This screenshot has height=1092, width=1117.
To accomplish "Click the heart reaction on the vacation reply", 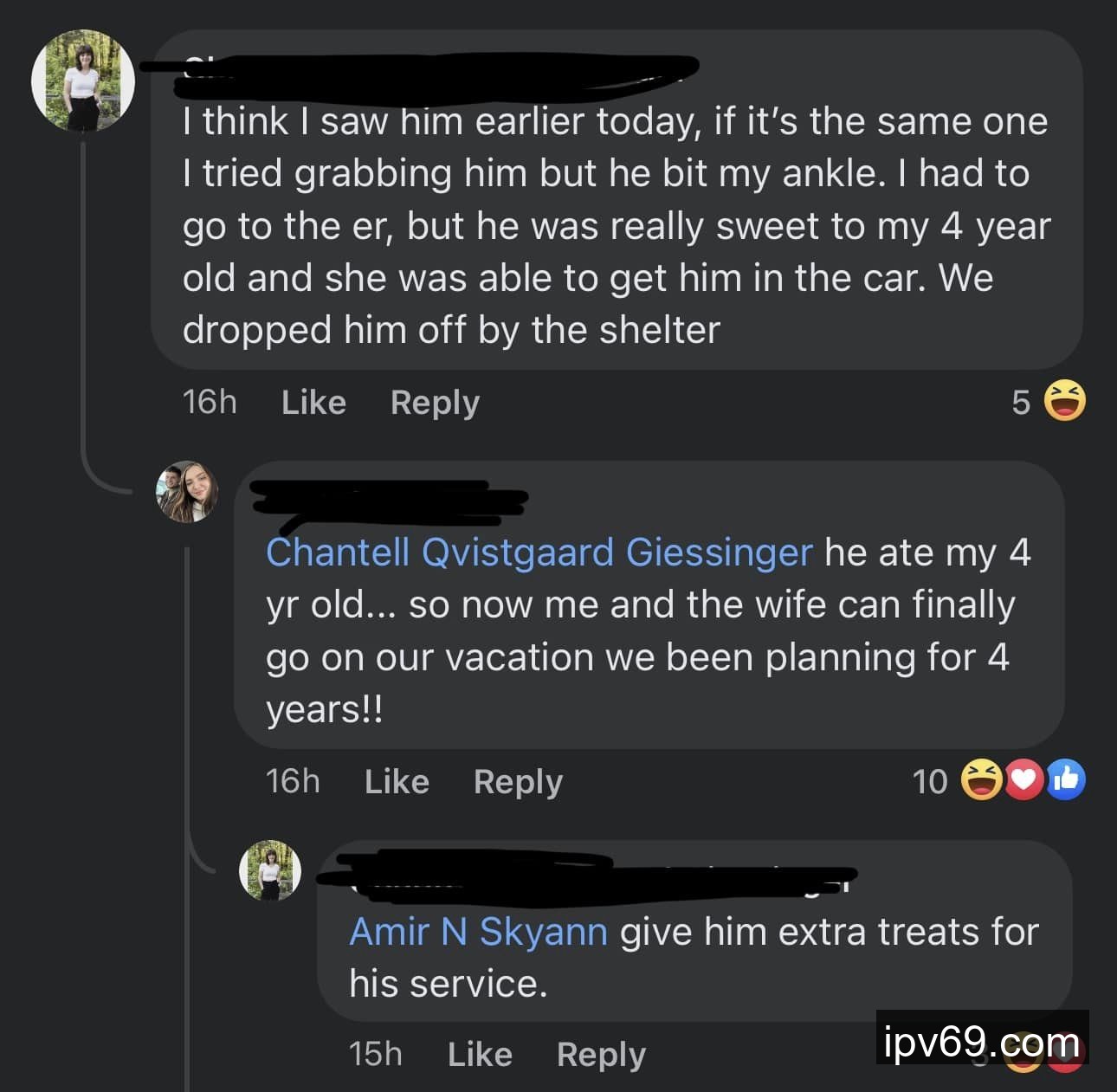I will tap(1023, 779).
